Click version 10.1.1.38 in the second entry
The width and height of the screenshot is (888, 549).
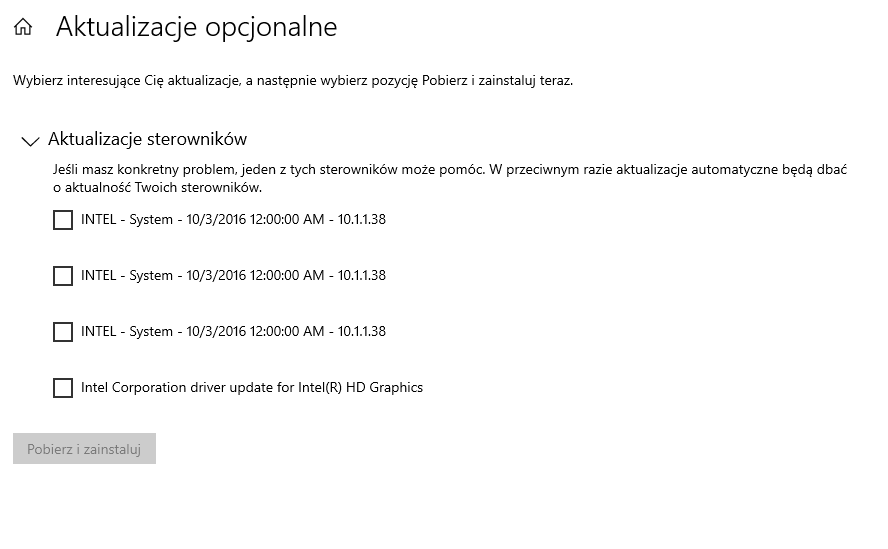coord(362,275)
